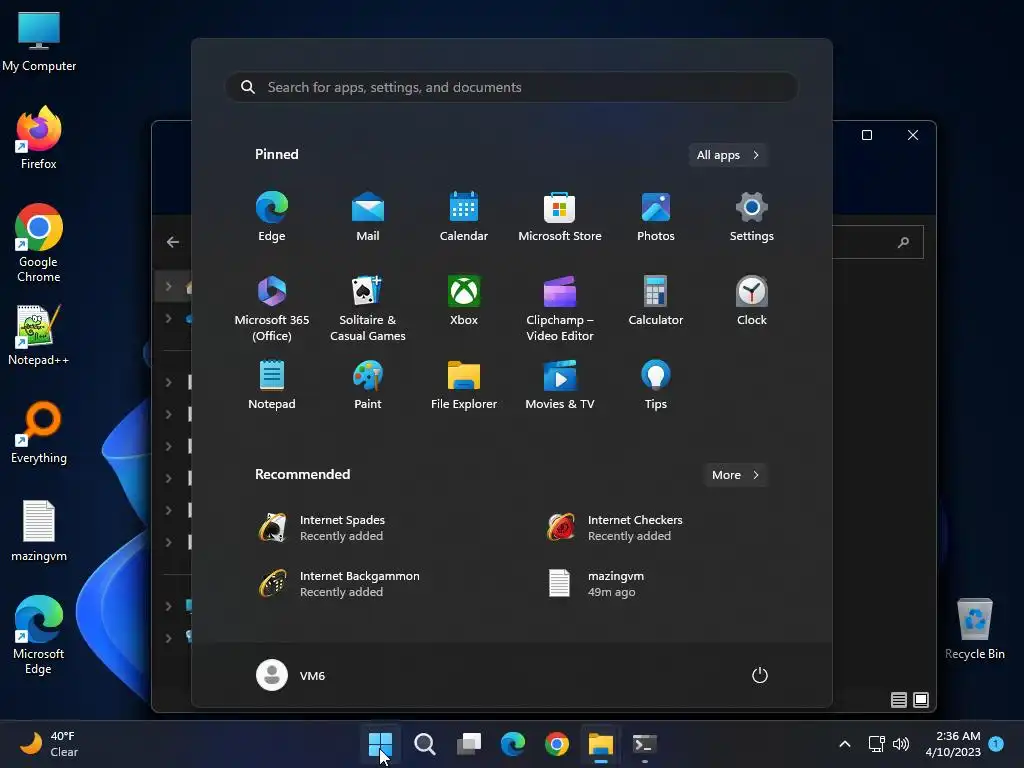Viewport: 1024px width, 768px height.
Task: Open the Calendar app
Action: (x=464, y=217)
